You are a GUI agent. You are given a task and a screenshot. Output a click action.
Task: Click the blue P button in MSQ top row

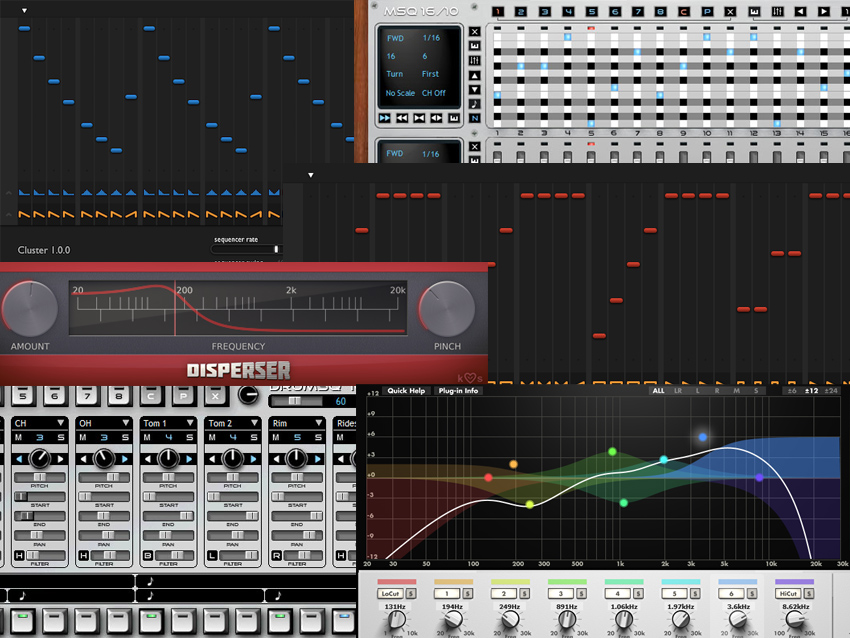pos(707,11)
